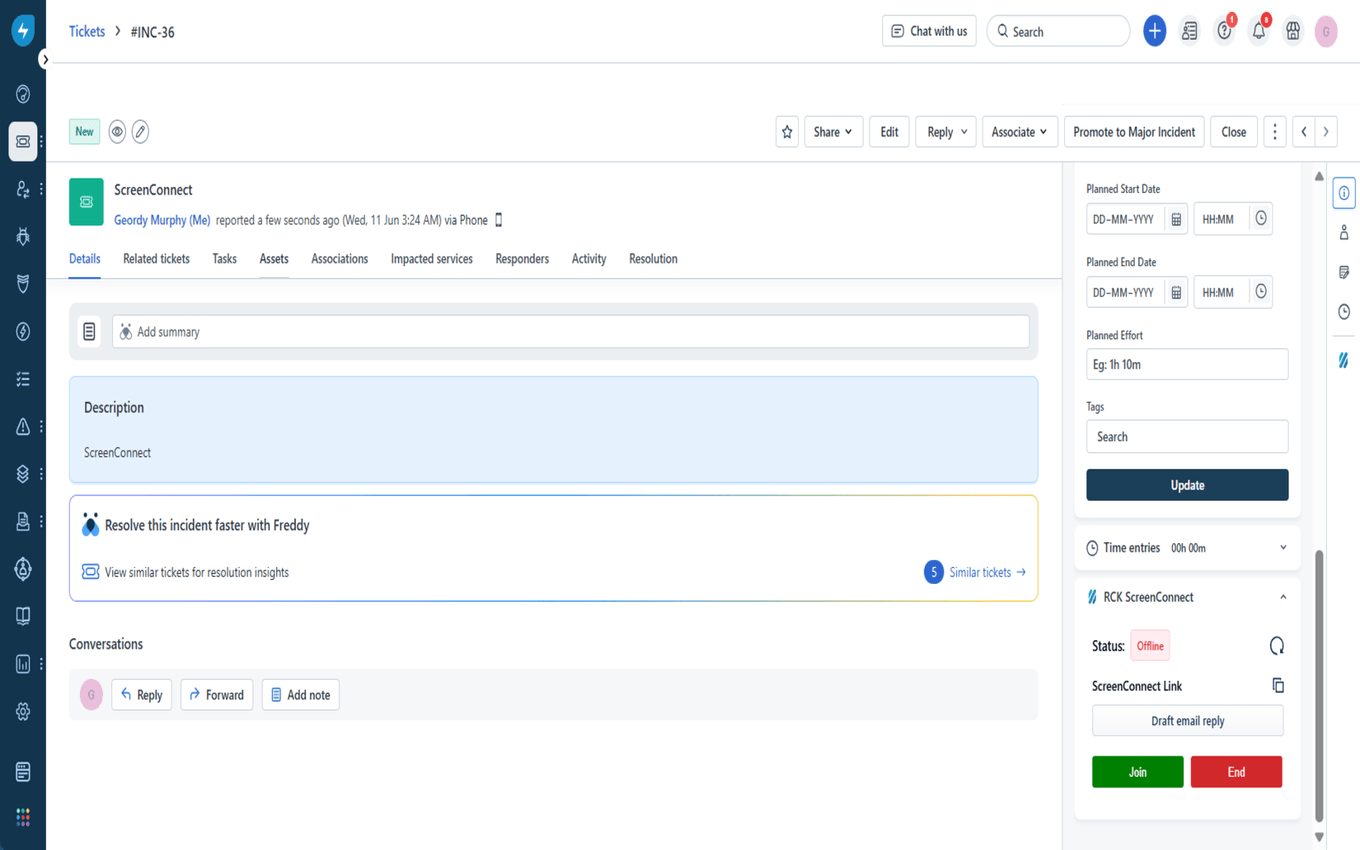Toggle the watch ticket eye icon
The height and width of the screenshot is (850, 1360).
117,132
